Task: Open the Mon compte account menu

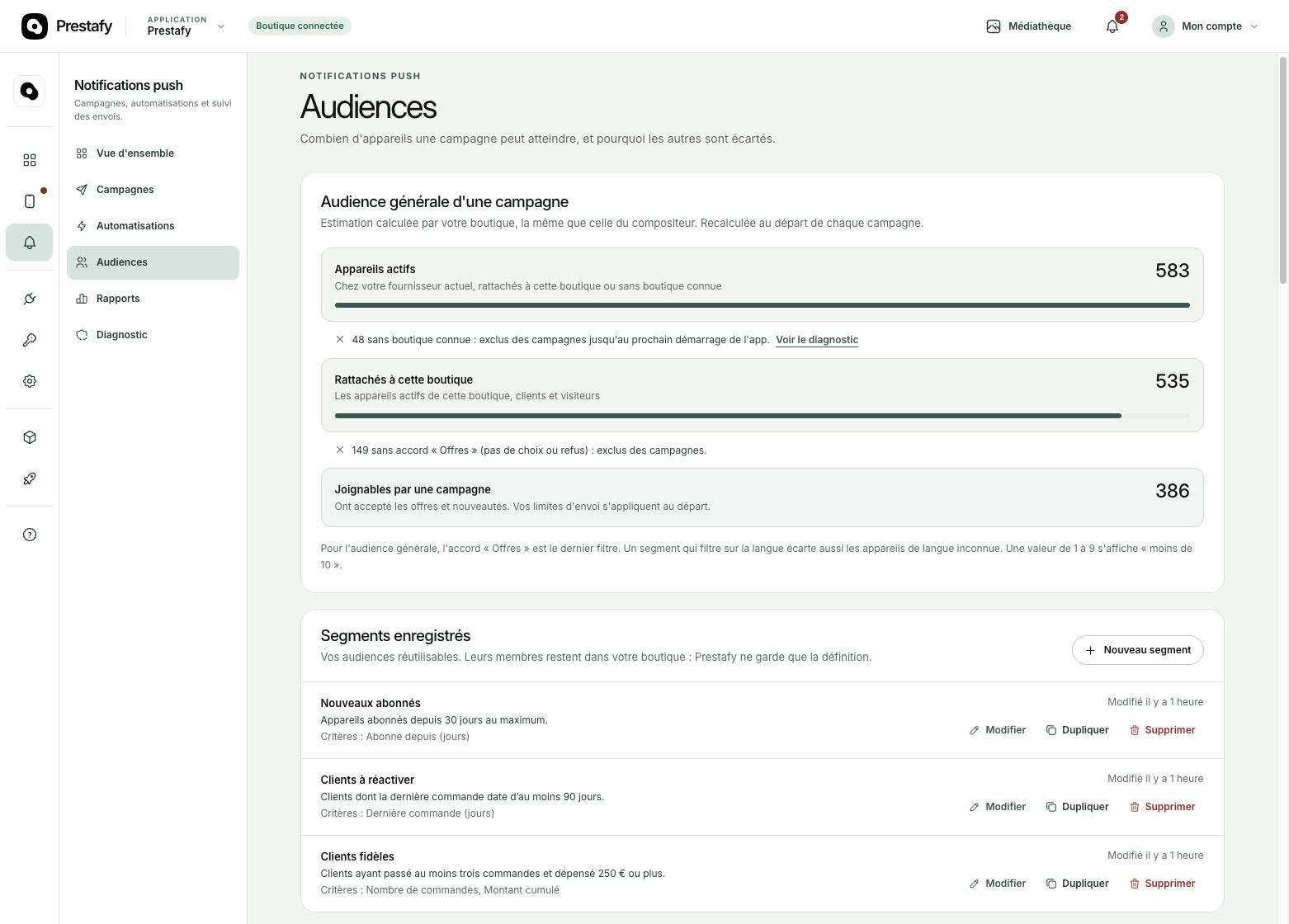Action: coord(1206,26)
